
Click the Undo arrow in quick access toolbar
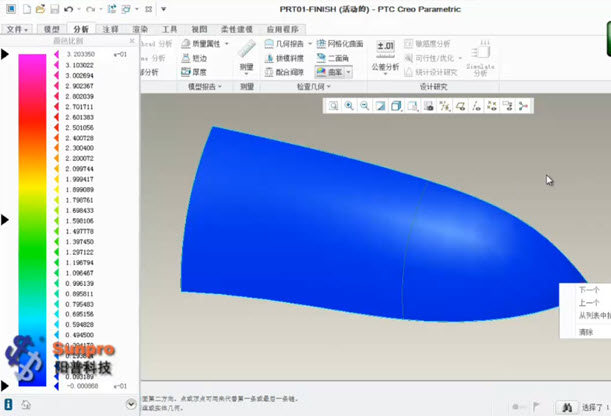(x=69, y=9)
